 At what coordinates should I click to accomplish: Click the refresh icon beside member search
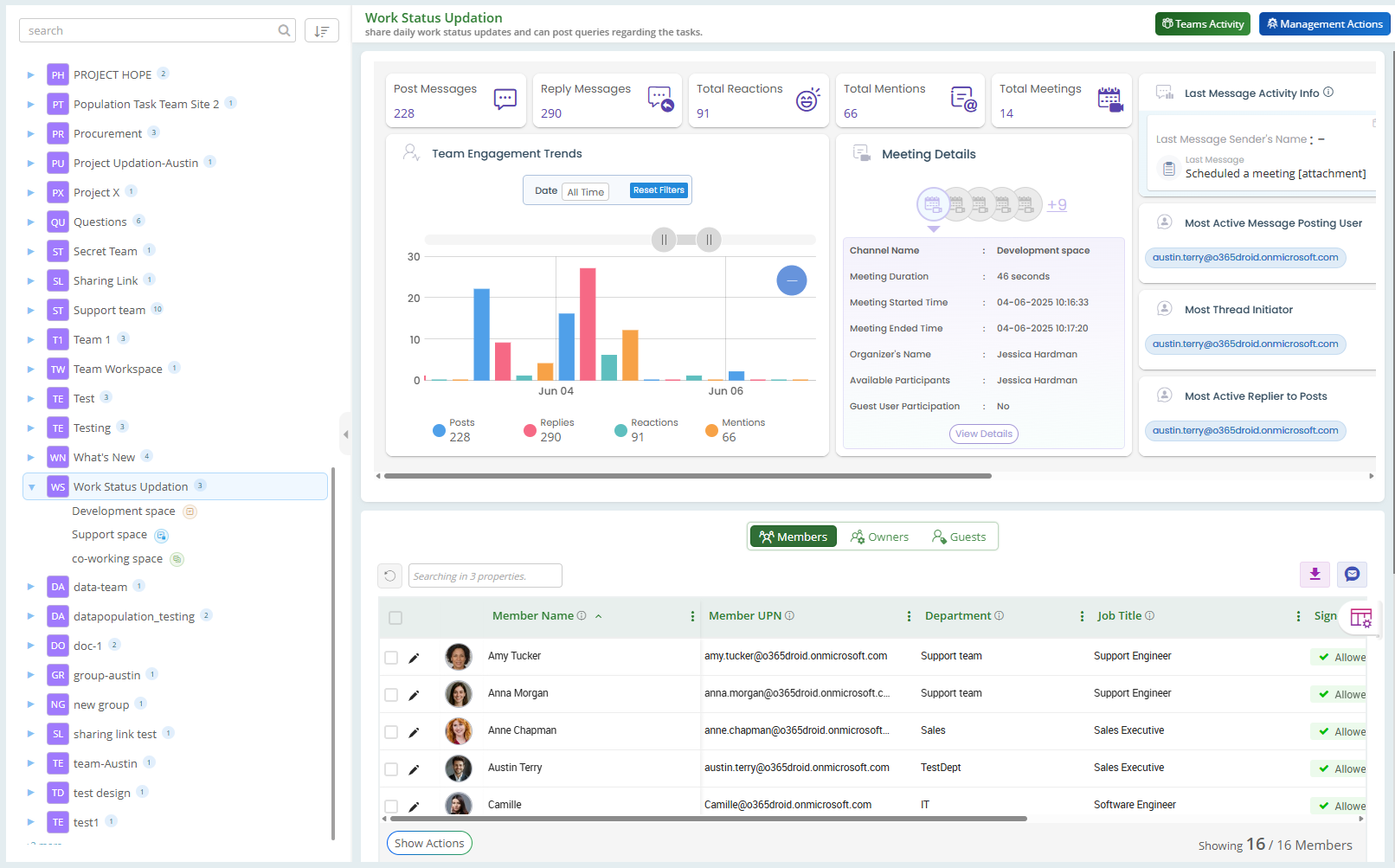click(x=389, y=576)
